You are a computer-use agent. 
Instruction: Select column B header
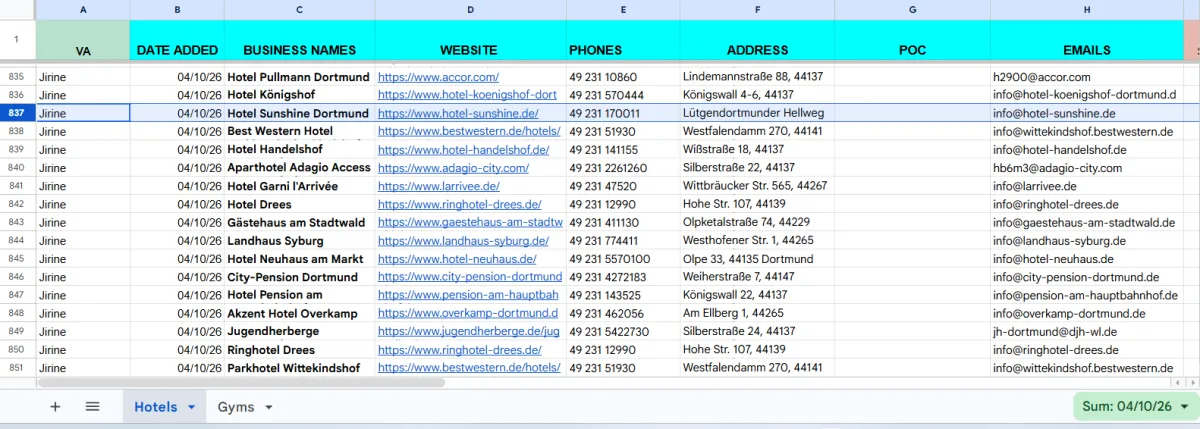point(177,9)
